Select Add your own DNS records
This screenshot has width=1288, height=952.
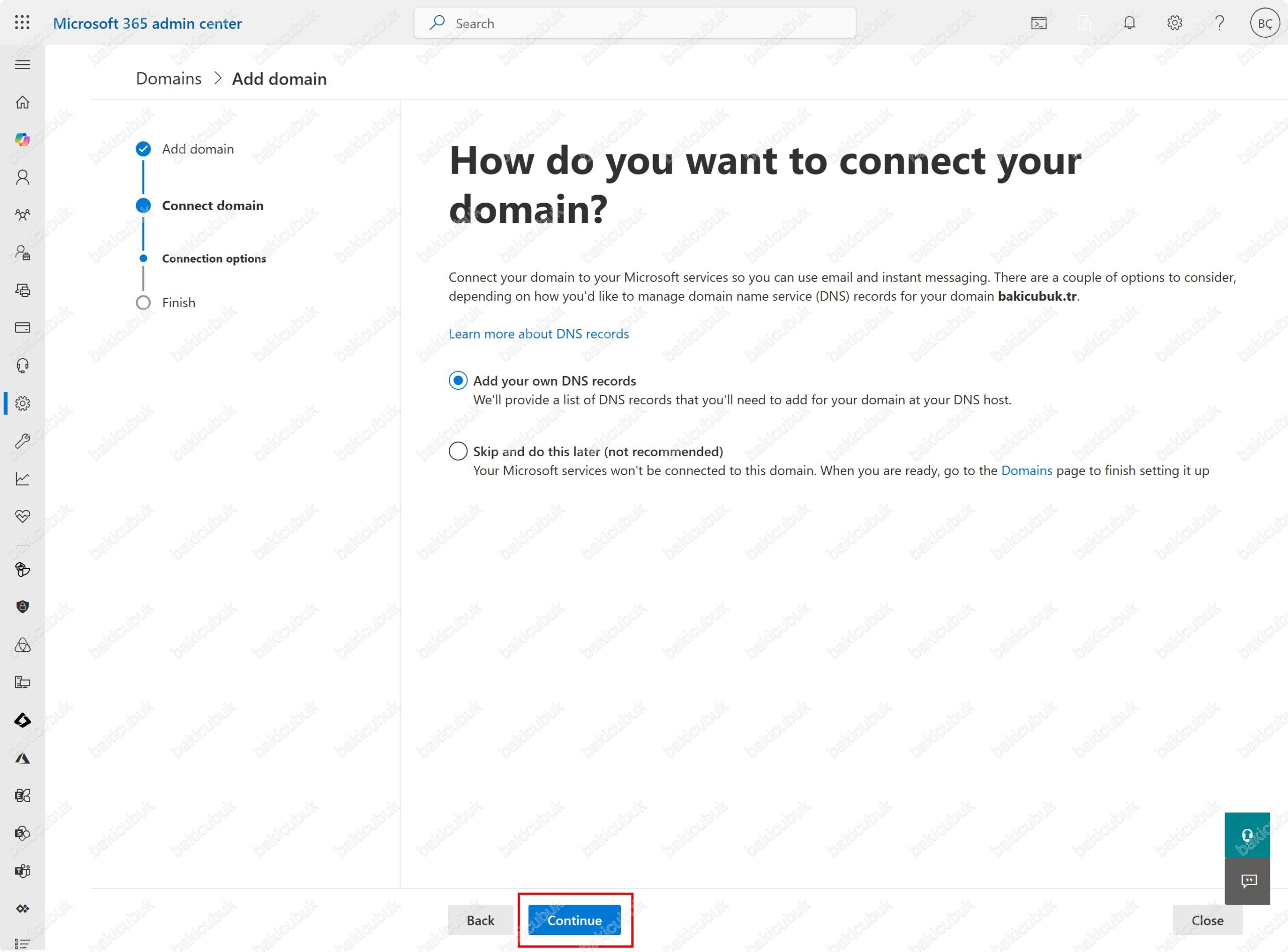point(458,380)
